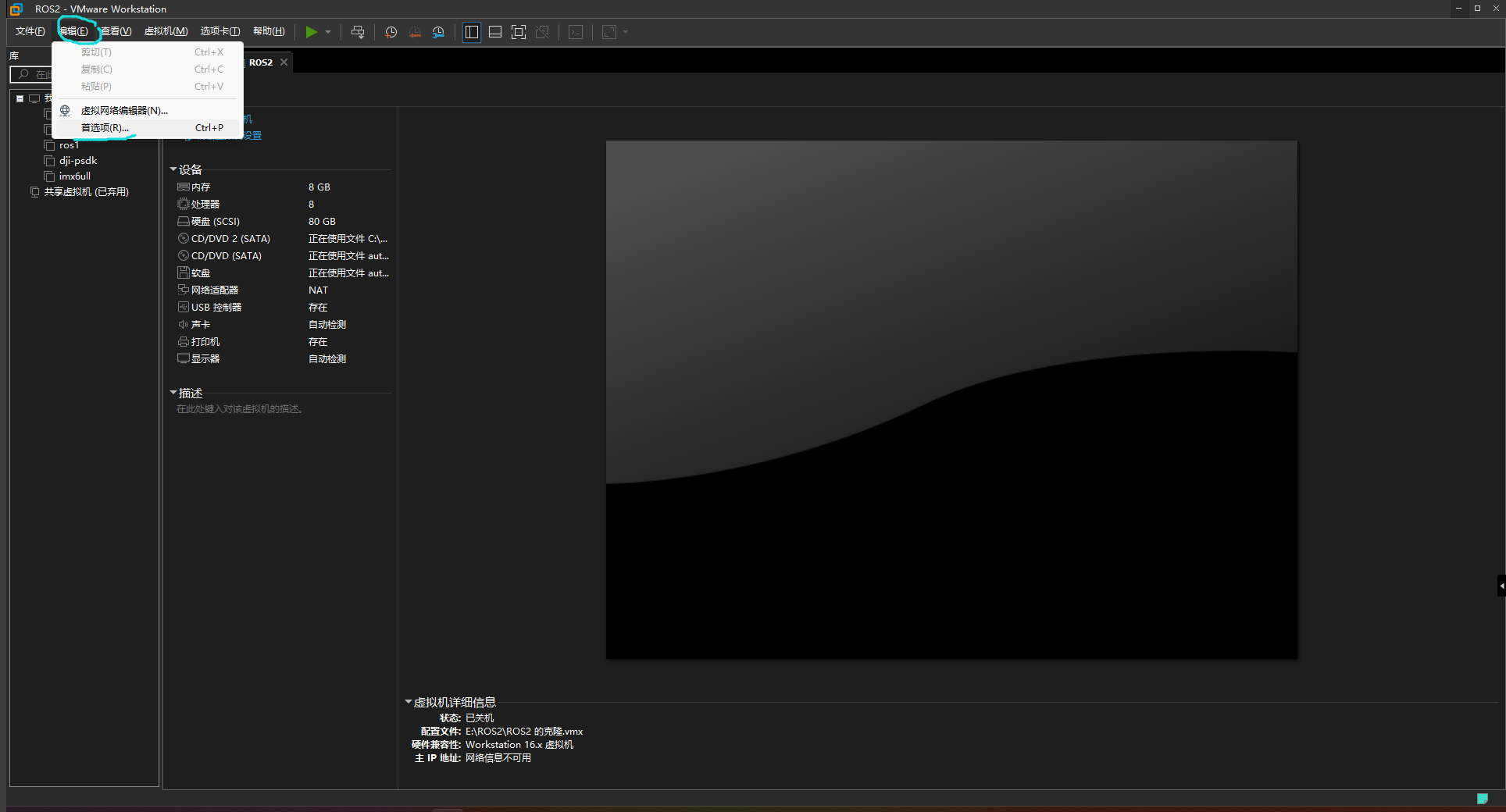
Task: Click the USB 控制器 device icon
Action: pyautogui.click(x=183, y=308)
